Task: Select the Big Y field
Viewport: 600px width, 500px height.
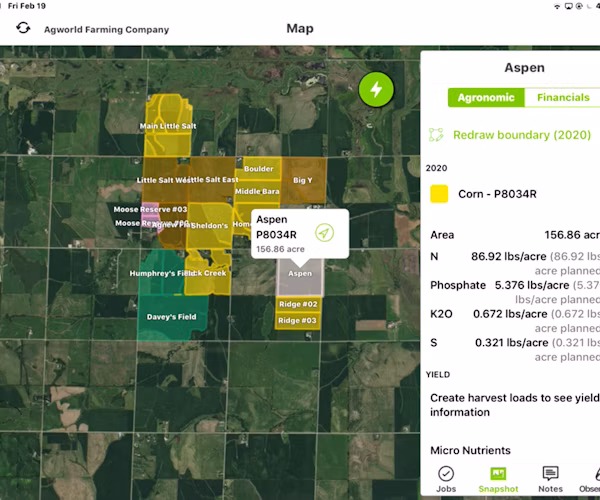Action: click(x=304, y=180)
